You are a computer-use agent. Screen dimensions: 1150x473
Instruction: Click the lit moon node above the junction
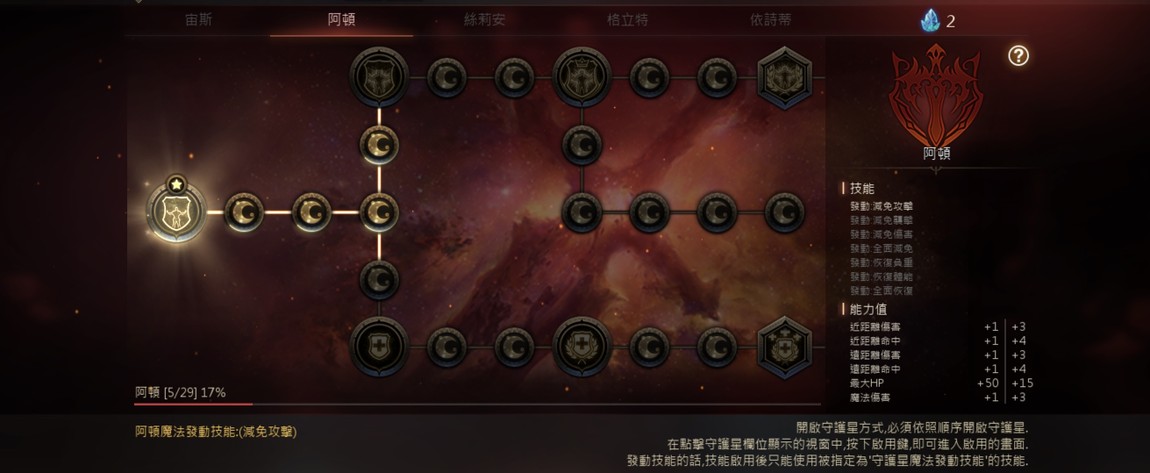pyautogui.click(x=379, y=144)
